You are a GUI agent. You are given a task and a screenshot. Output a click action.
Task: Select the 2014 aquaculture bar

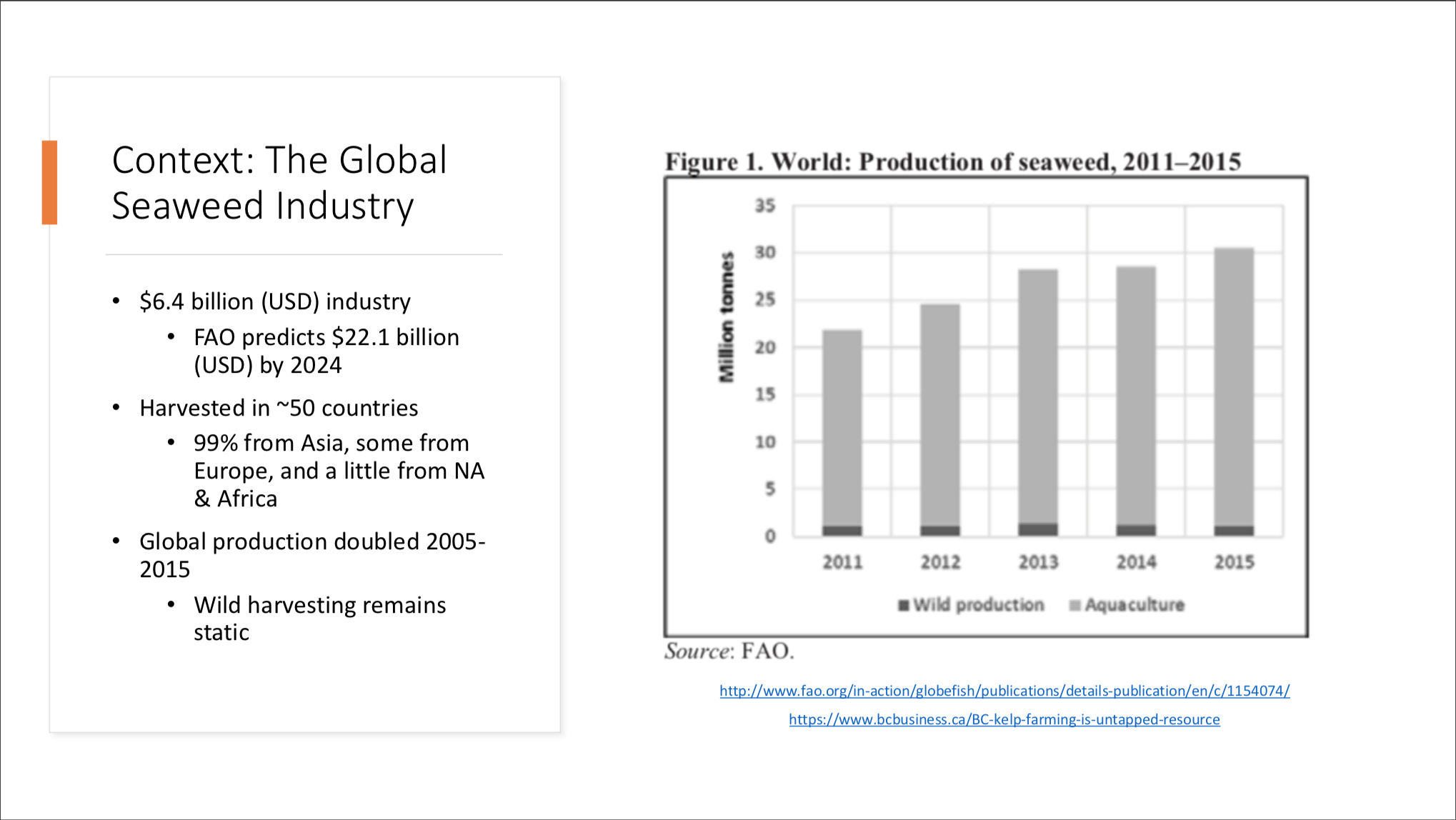[x=1135, y=396]
